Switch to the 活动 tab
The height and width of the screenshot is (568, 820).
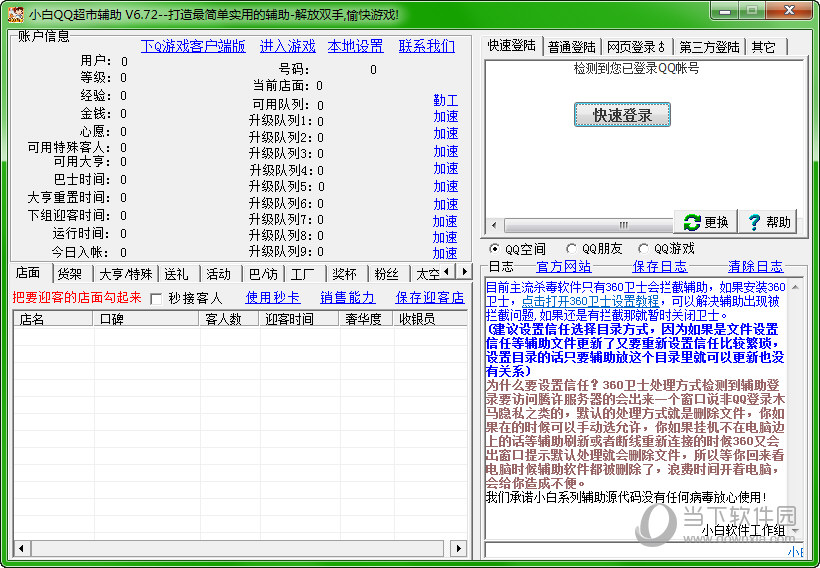pyautogui.click(x=219, y=274)
